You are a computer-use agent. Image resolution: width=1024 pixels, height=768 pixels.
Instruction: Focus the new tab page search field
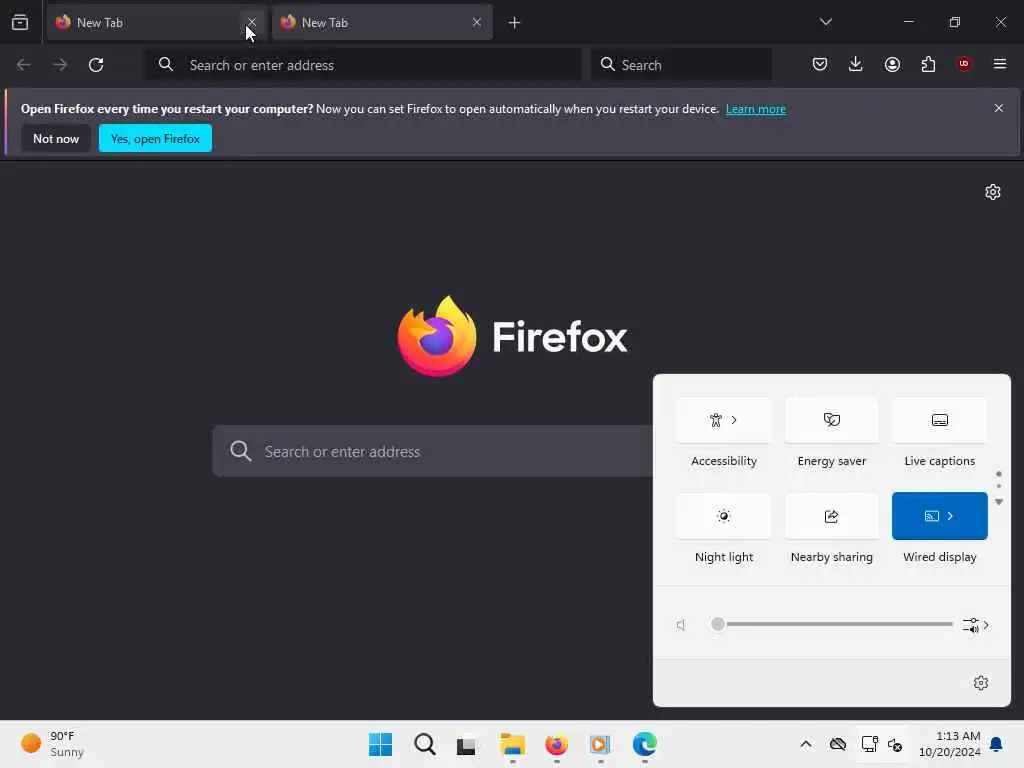pyautogui.click(x=432, y=451)
